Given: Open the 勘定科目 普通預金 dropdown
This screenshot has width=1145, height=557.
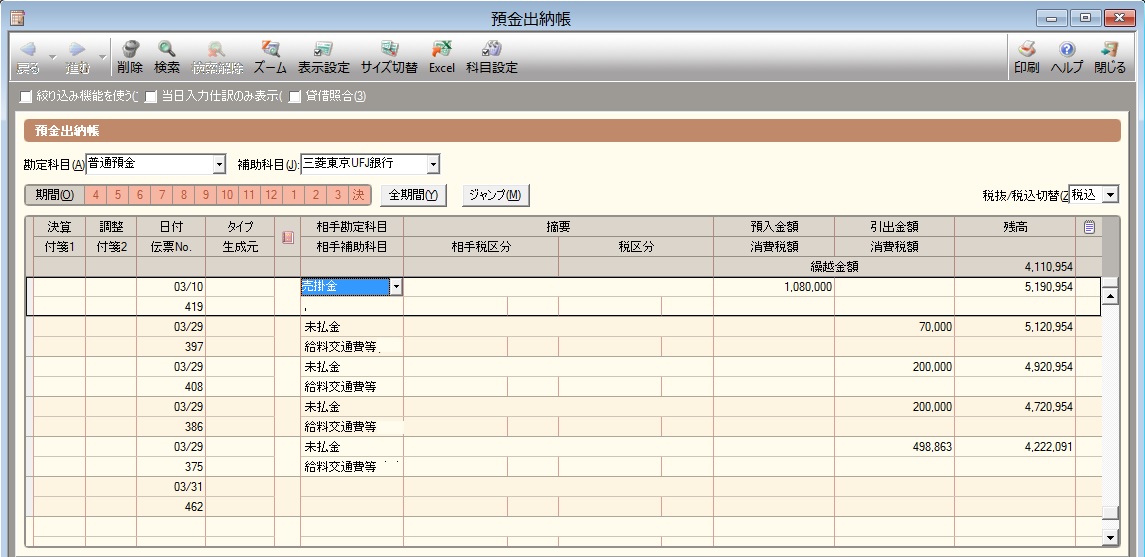Looking at the screenshot, I should coord(219,165).
